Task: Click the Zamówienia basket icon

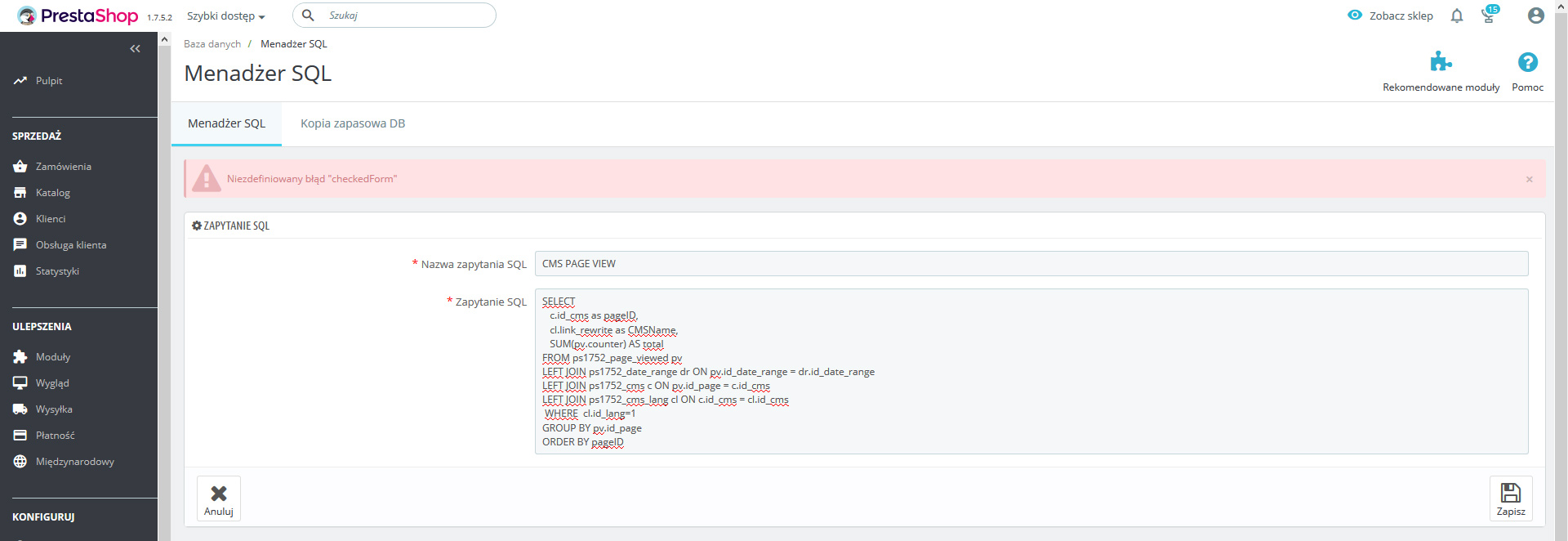Action: pos(20,167)
